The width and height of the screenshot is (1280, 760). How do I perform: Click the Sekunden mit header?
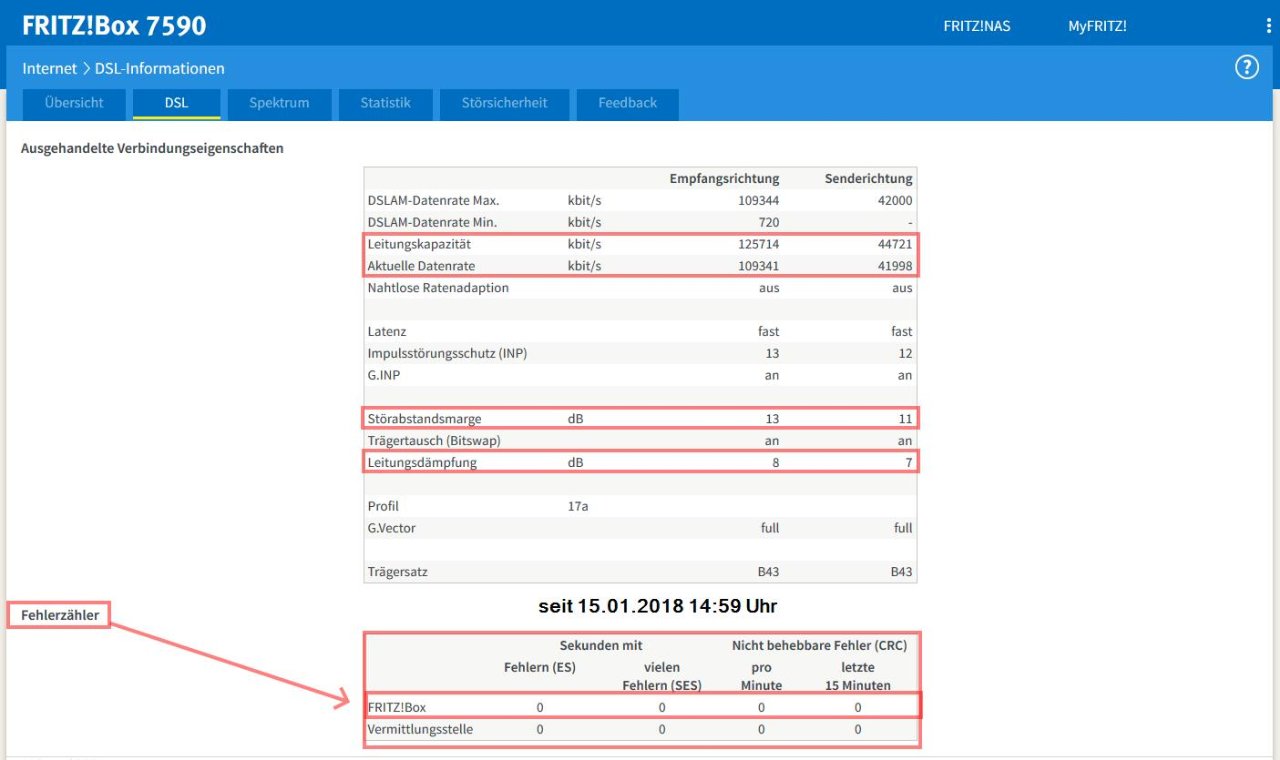(x=601, y=646)
